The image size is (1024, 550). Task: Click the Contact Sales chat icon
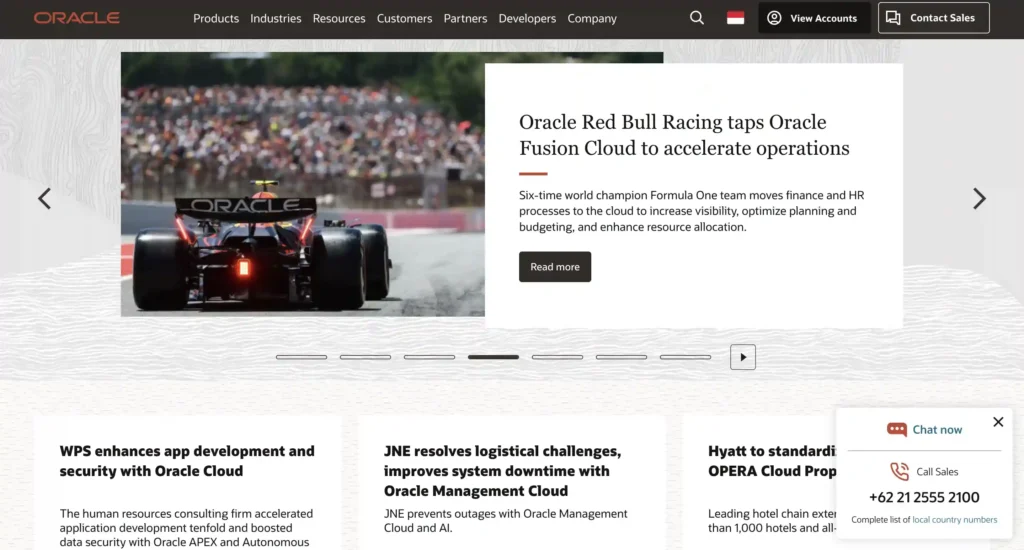(x=893, y=18)
